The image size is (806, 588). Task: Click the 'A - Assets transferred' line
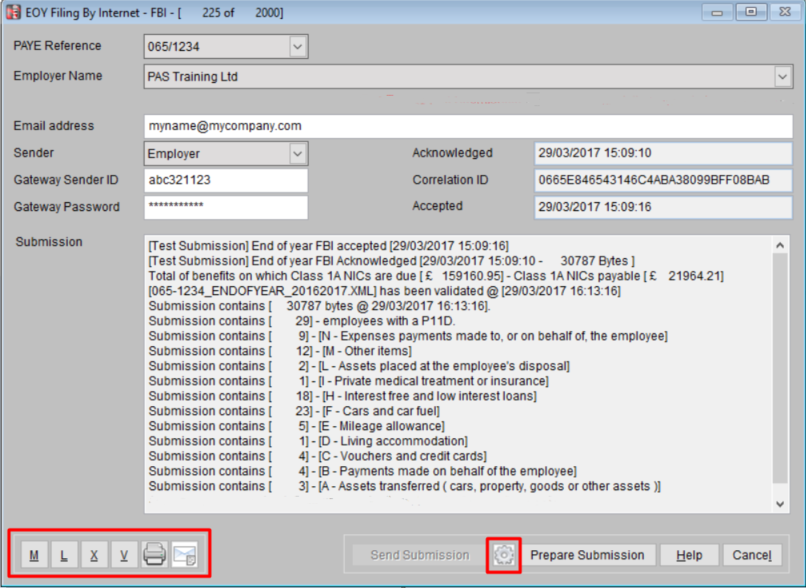pos(405,486)
